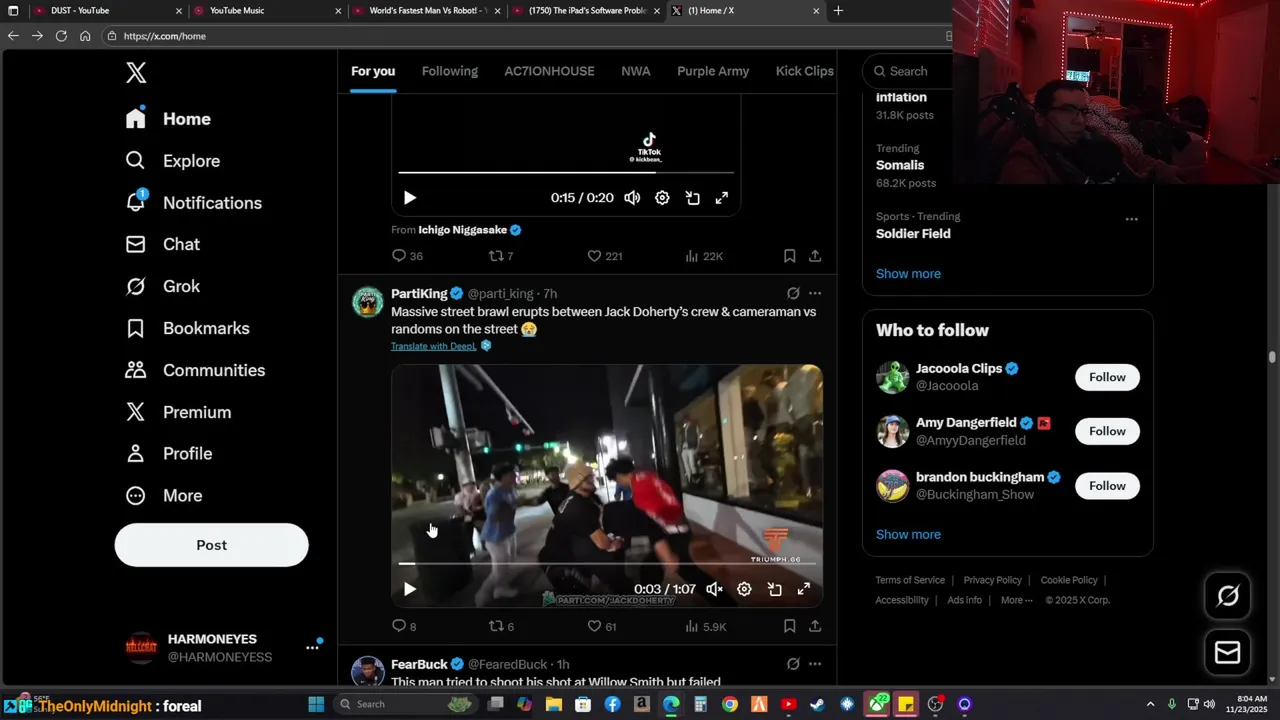Toggle sound on the TikTok video
This screenshot has height=720, width=1280.
coord(632,198)
